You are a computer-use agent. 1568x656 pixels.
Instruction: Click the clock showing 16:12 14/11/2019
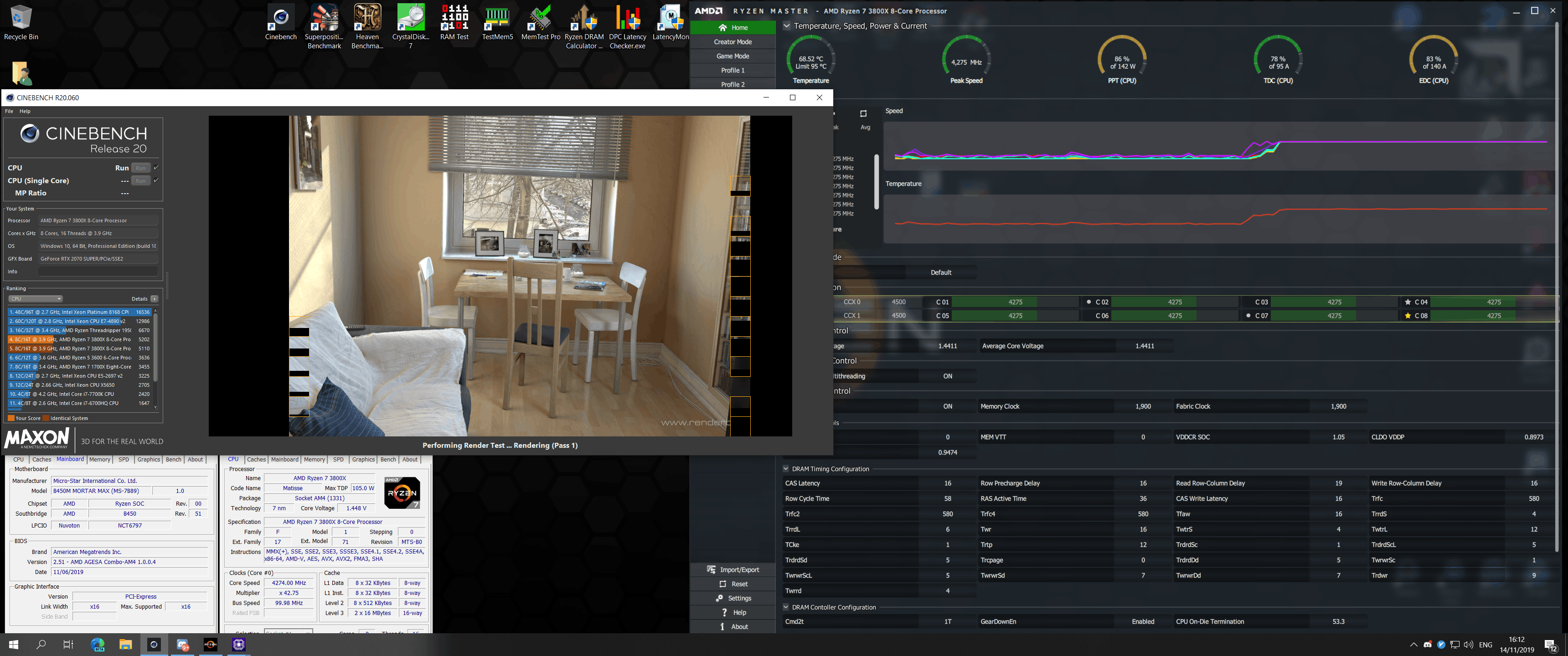(1516, 645)
